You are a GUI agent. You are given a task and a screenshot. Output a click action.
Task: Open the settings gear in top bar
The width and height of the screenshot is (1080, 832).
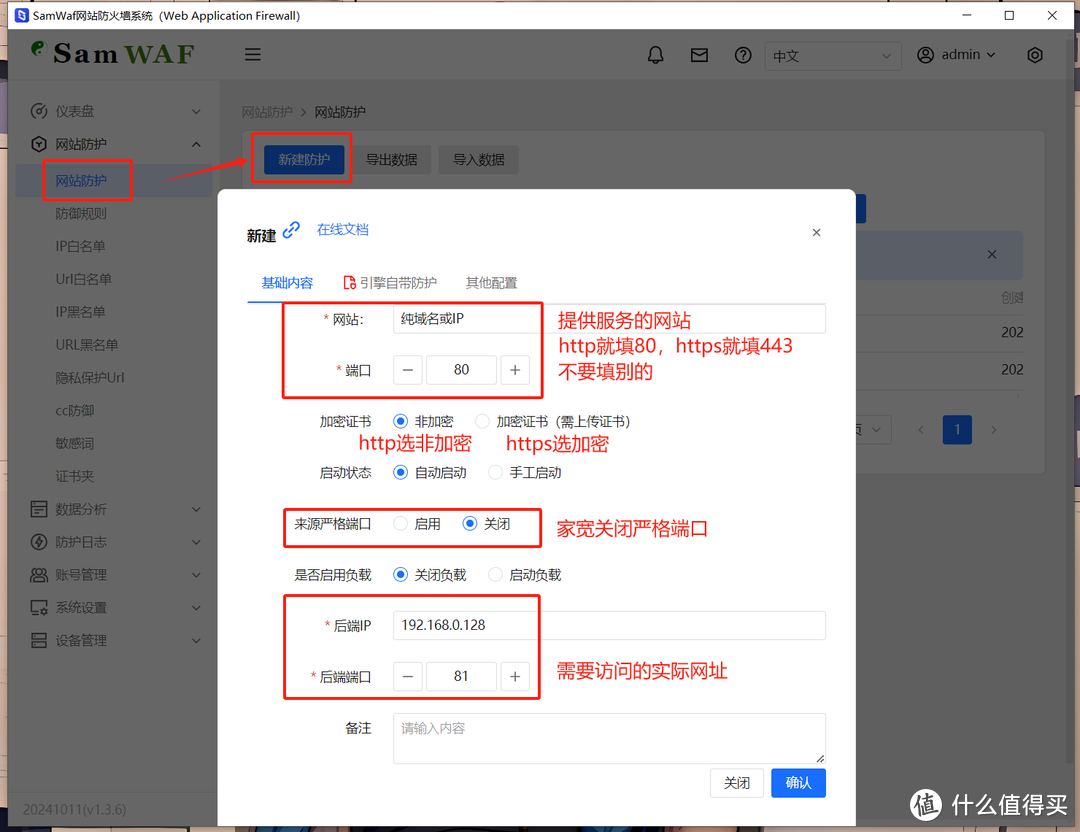tap(1035, 54)
